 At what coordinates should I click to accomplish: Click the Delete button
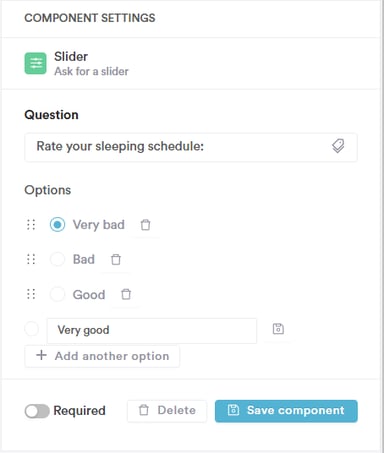point(167,411)
